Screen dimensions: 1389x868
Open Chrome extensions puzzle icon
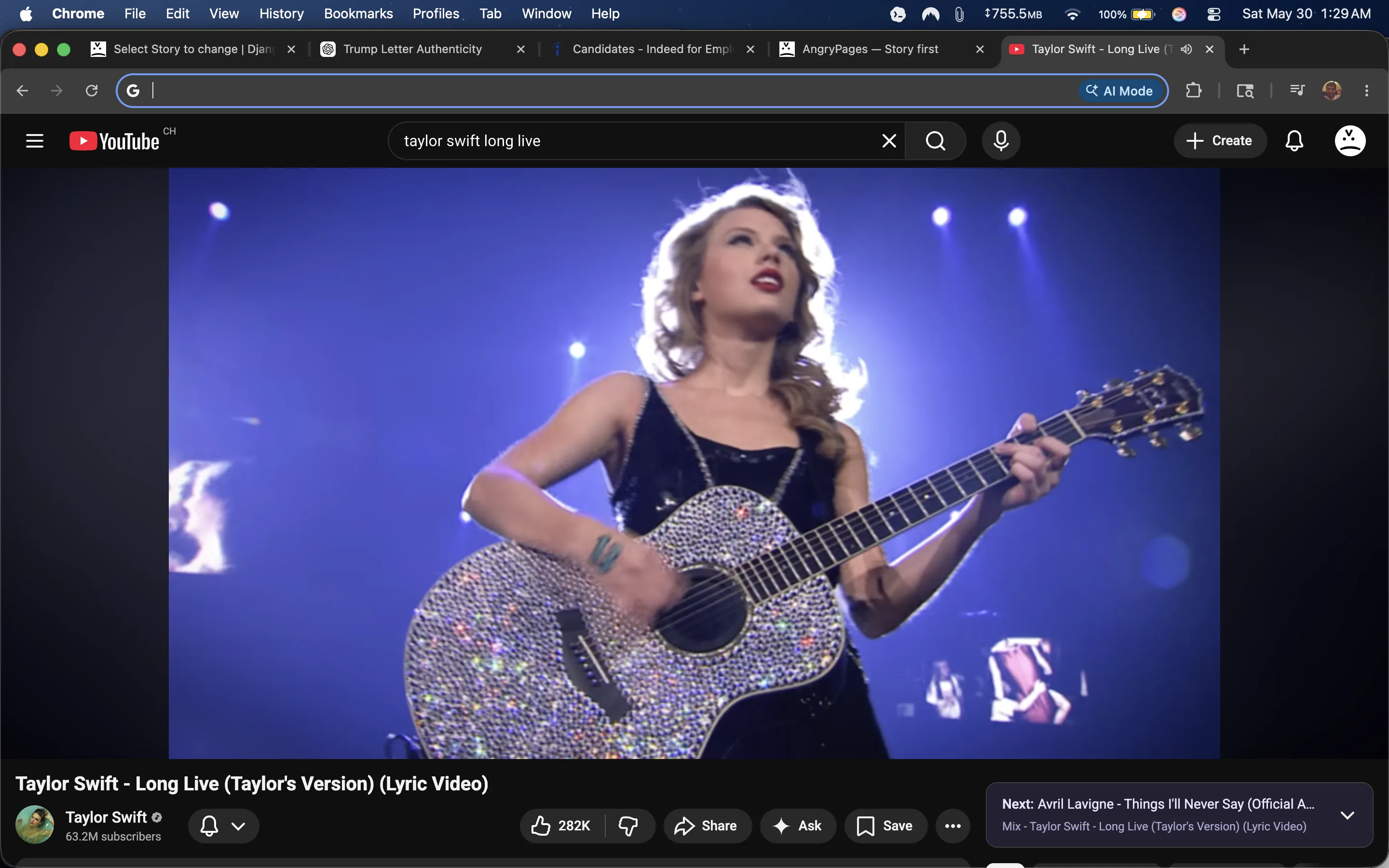tap(1193, 91)
